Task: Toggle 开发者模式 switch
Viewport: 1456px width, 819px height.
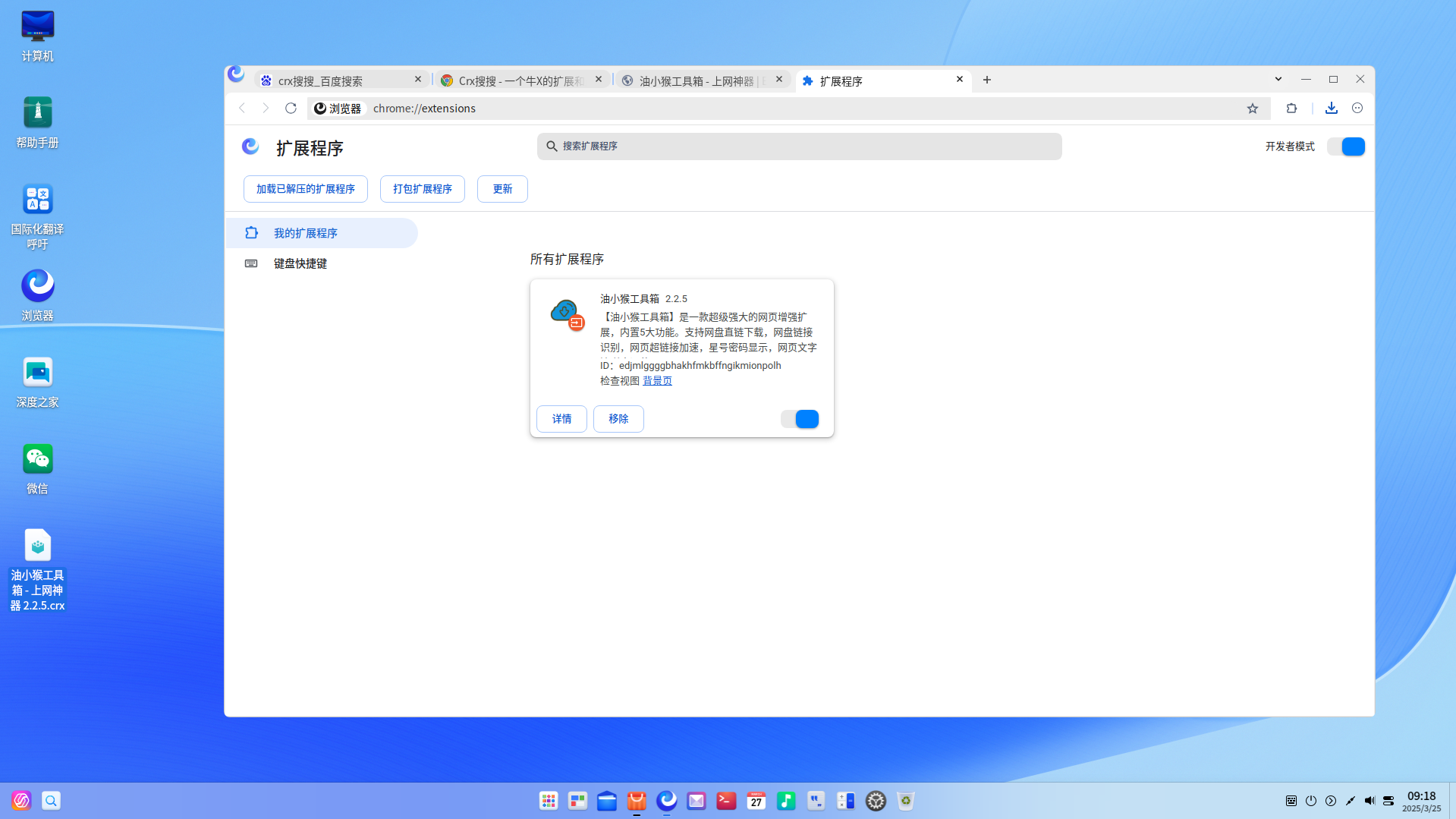Action: [1346, 146]
